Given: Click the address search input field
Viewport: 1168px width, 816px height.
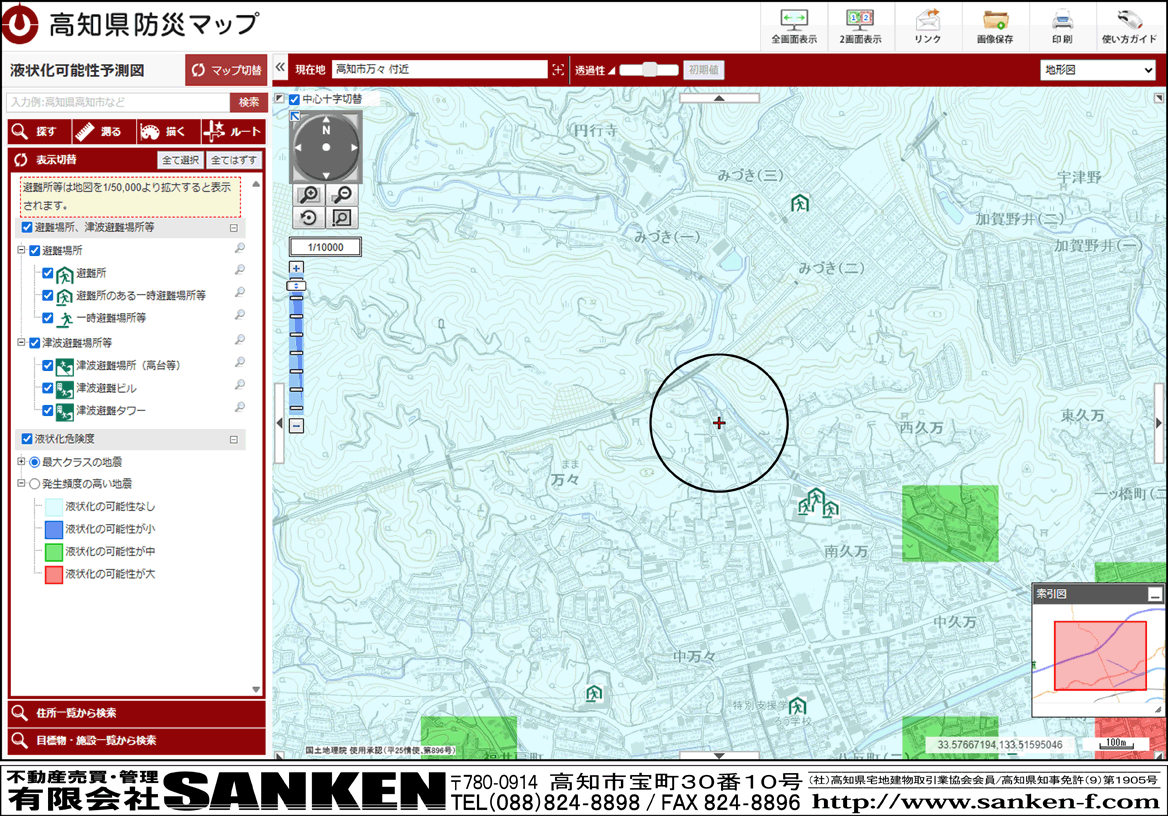Looking at the screenshot, I should tap(118, 102).
